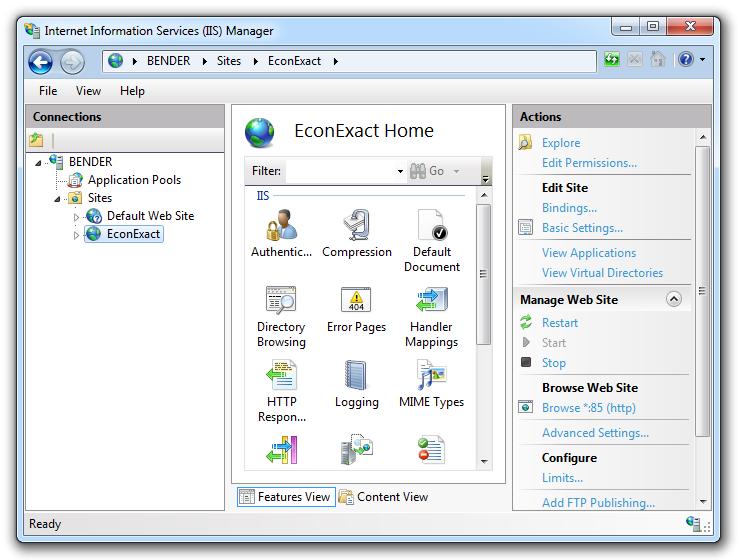The height and width of the screenshot is (560, 739).
Task: Open dropdown arrow next to Help icon
Action: [x=702, y=59]
